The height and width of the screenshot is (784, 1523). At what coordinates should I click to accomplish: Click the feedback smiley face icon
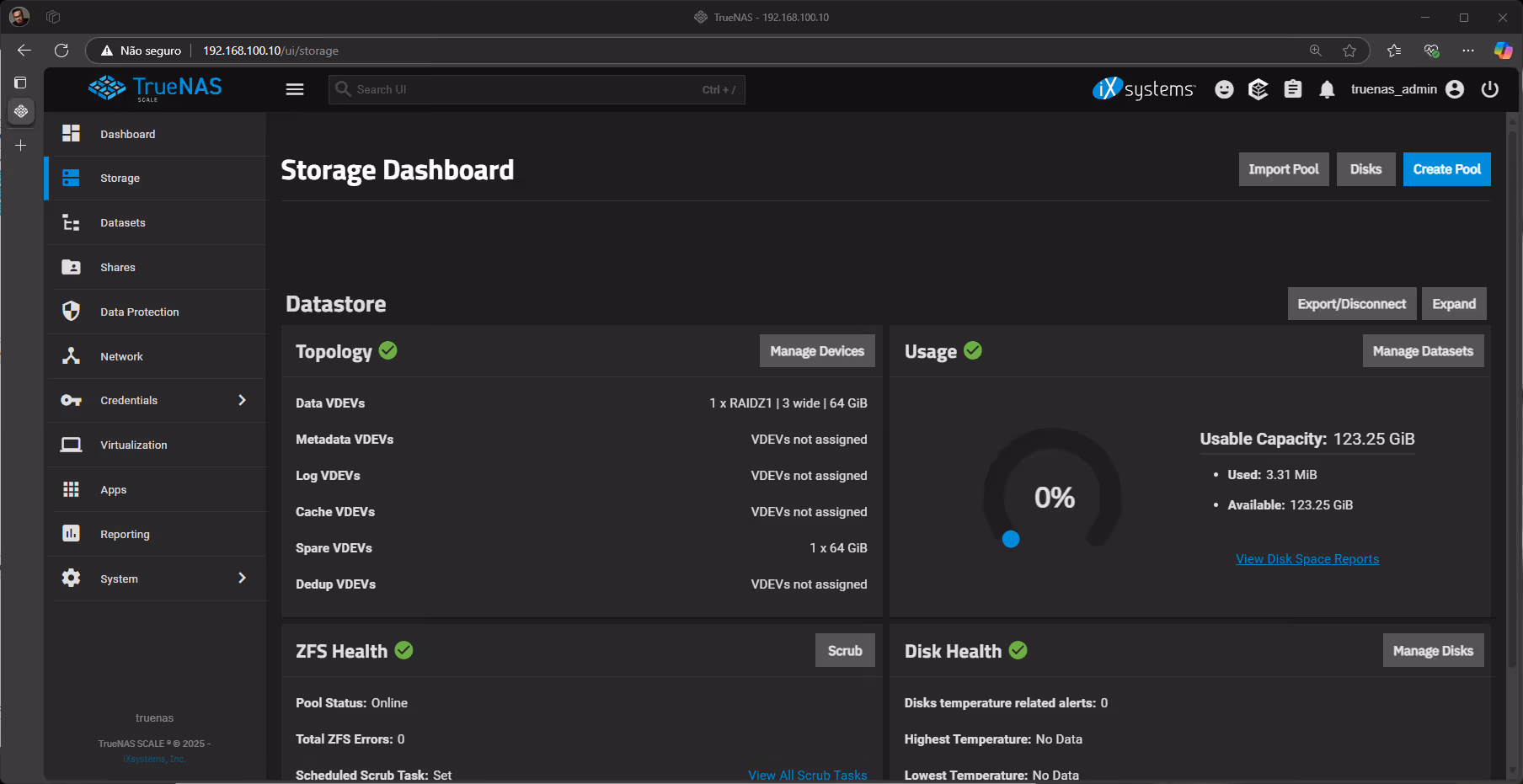1224,89
